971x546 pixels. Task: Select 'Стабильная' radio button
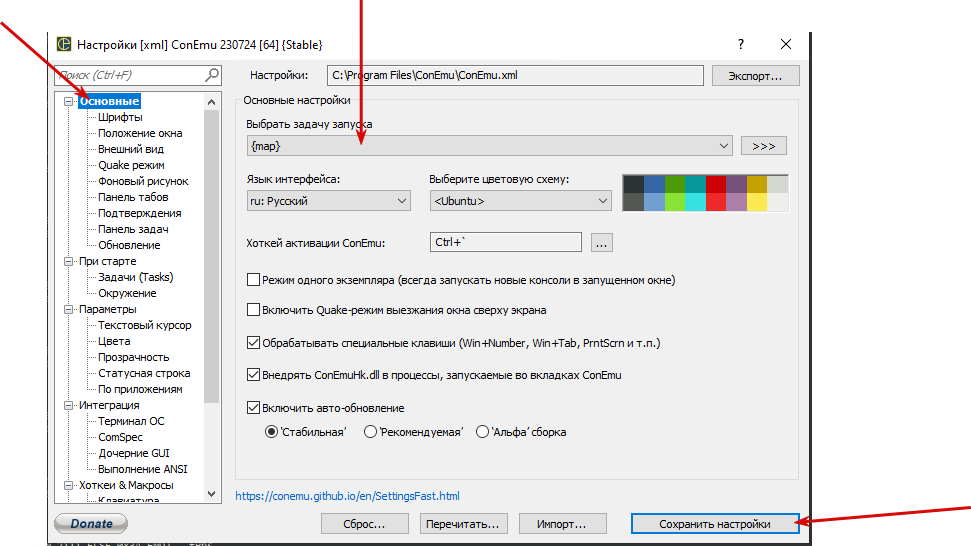coord(271,431)
